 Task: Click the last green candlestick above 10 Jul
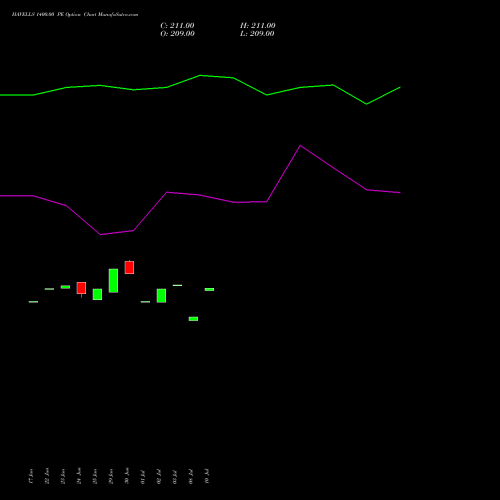pyautogui.click(x=209, y=289)
